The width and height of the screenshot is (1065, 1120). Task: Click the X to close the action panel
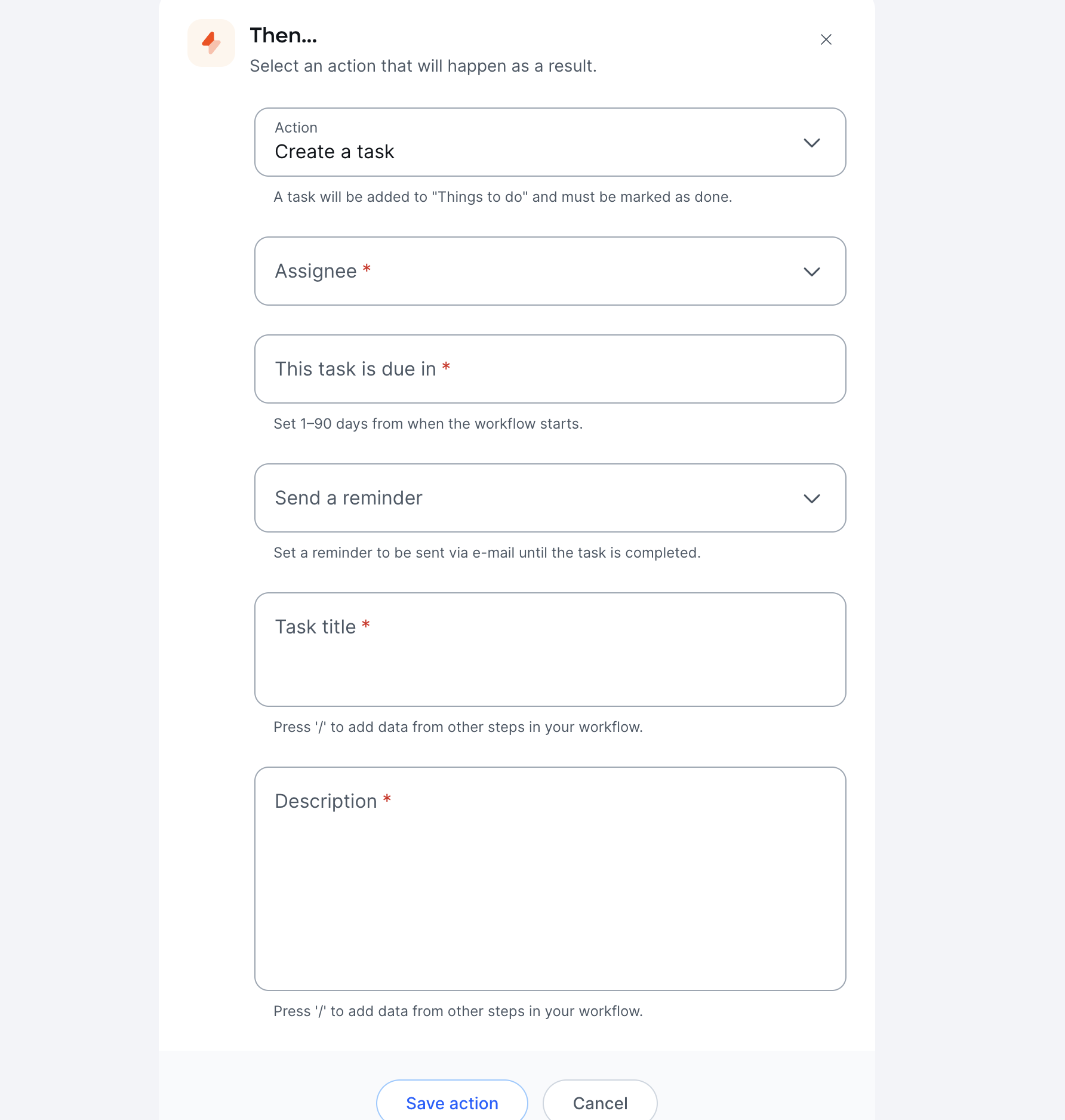tap(826, 39)
